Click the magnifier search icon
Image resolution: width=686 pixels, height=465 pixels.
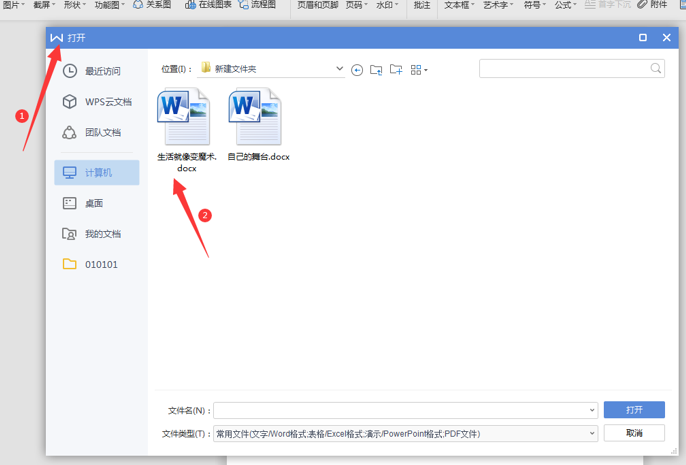coord(655,68)
